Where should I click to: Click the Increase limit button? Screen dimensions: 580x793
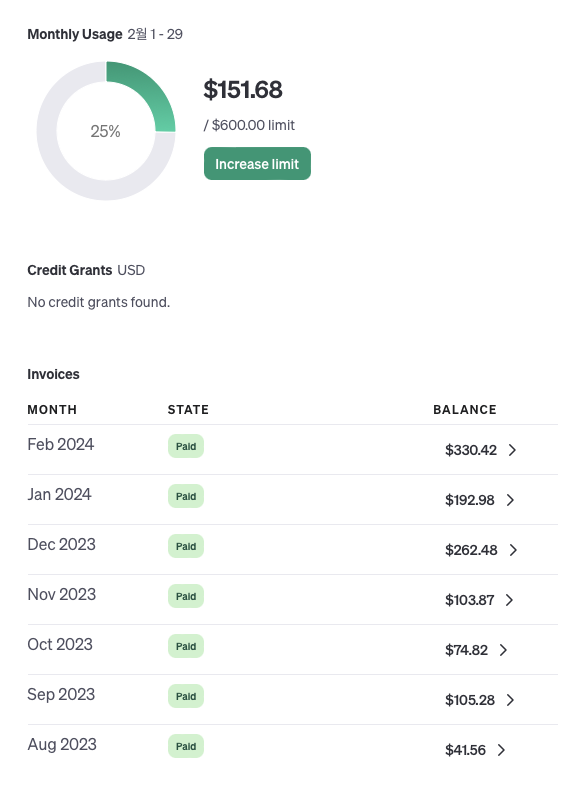point(257,163)
